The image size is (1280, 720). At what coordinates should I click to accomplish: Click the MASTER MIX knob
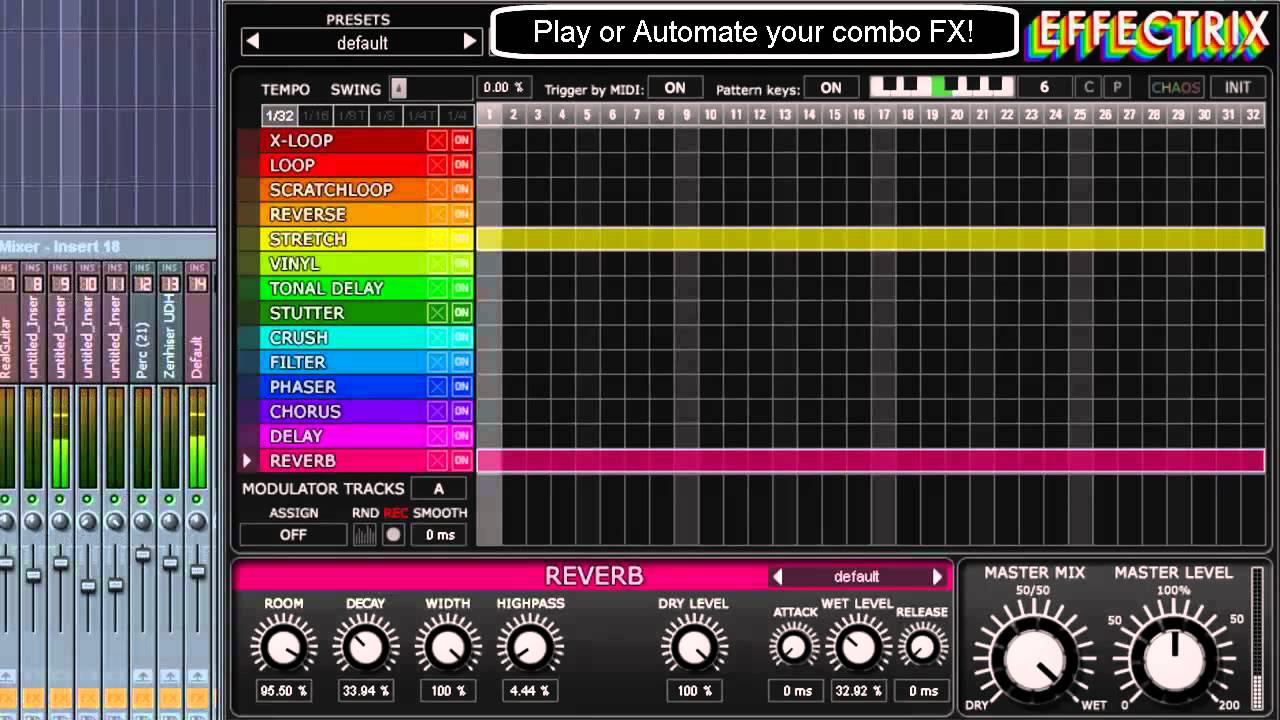tap(1035, 661)
